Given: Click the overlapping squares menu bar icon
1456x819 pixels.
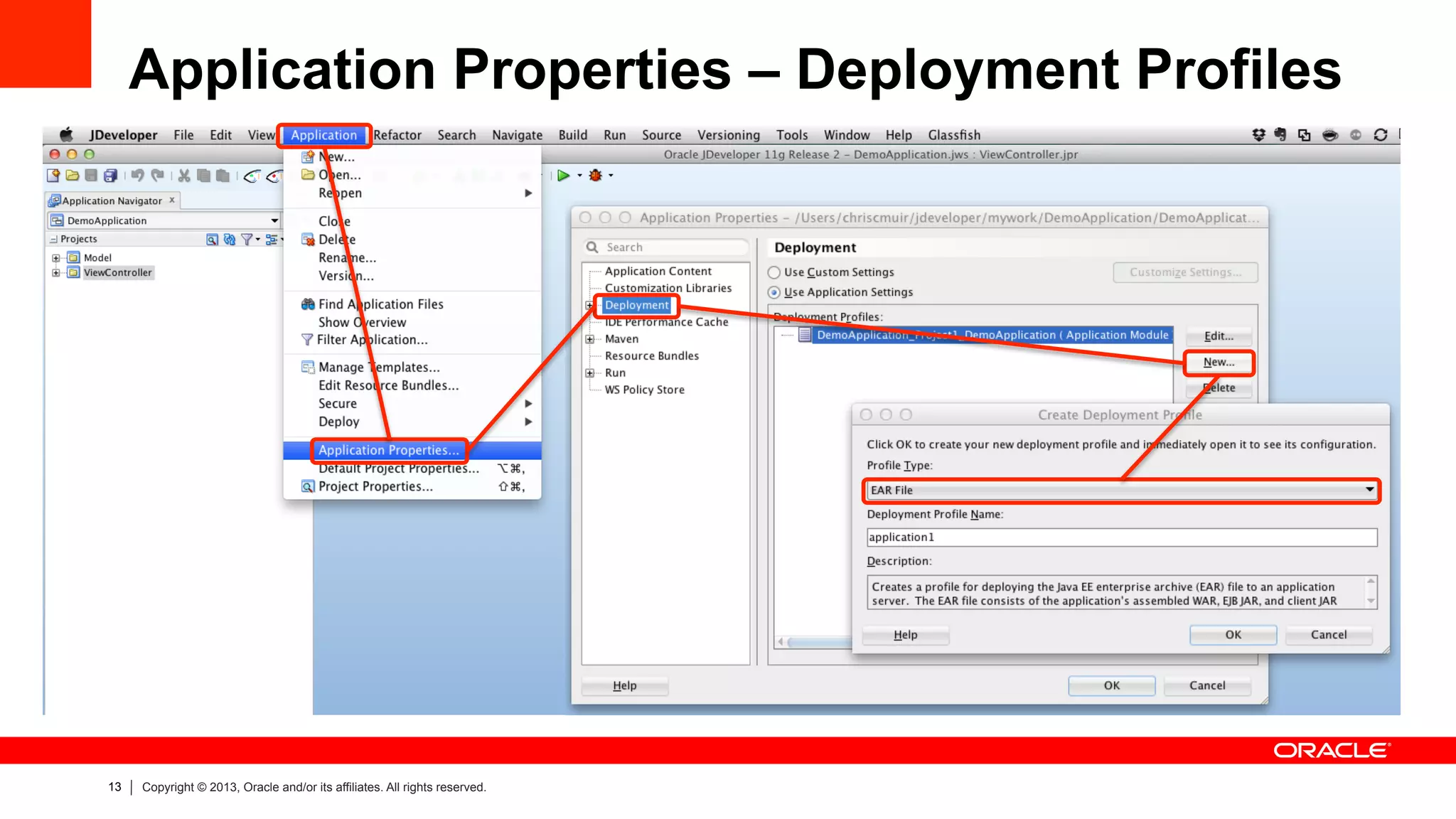Looking at the screenshot, I should coord(1305,135).
